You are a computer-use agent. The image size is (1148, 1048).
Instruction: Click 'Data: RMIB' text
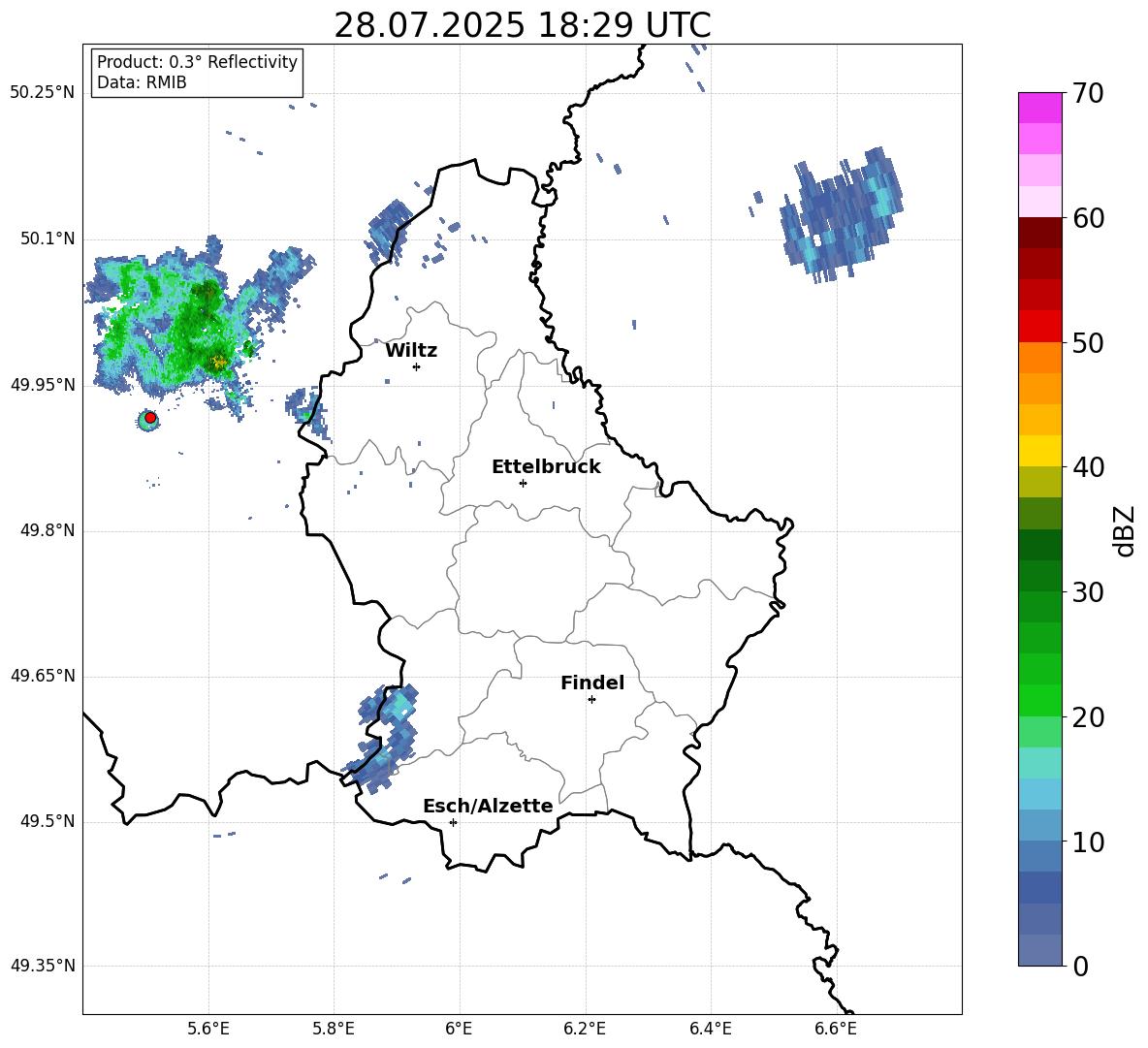pyautogui.click(x=142, y=82)
